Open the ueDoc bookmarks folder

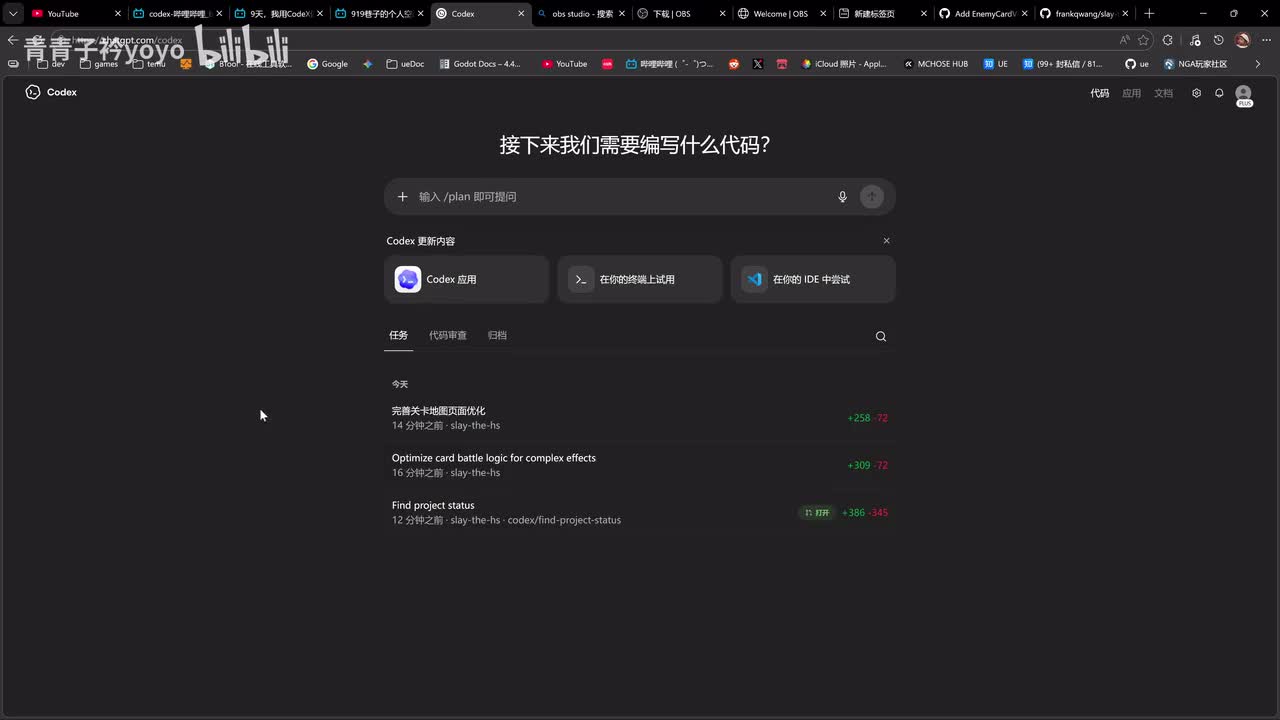click(406, 64)
